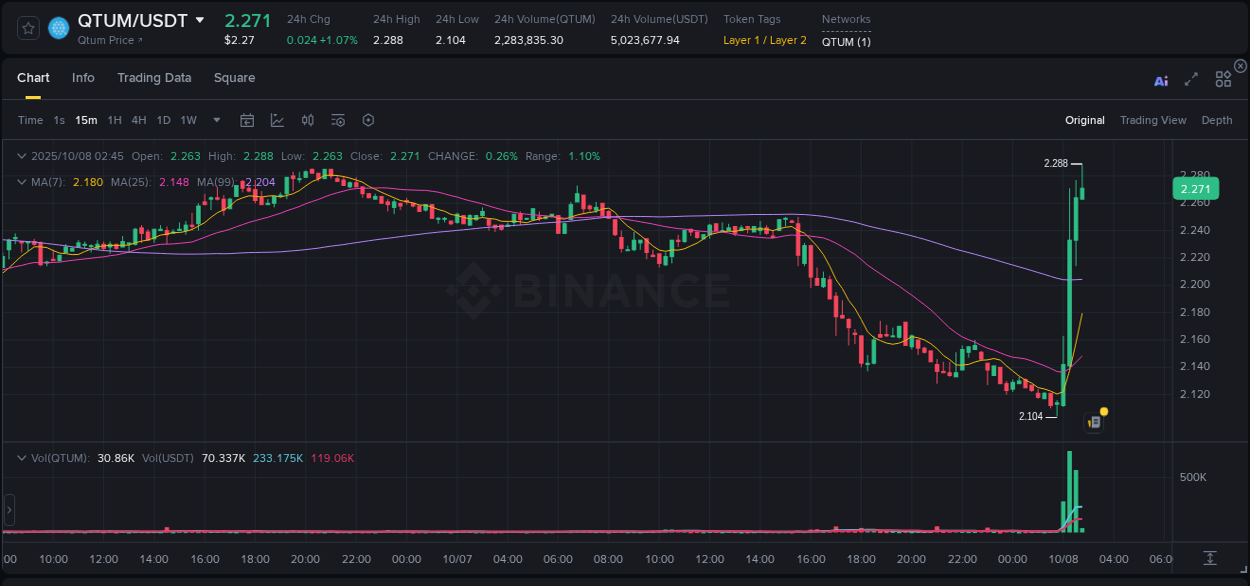Select the 1H timeframe

113,120
